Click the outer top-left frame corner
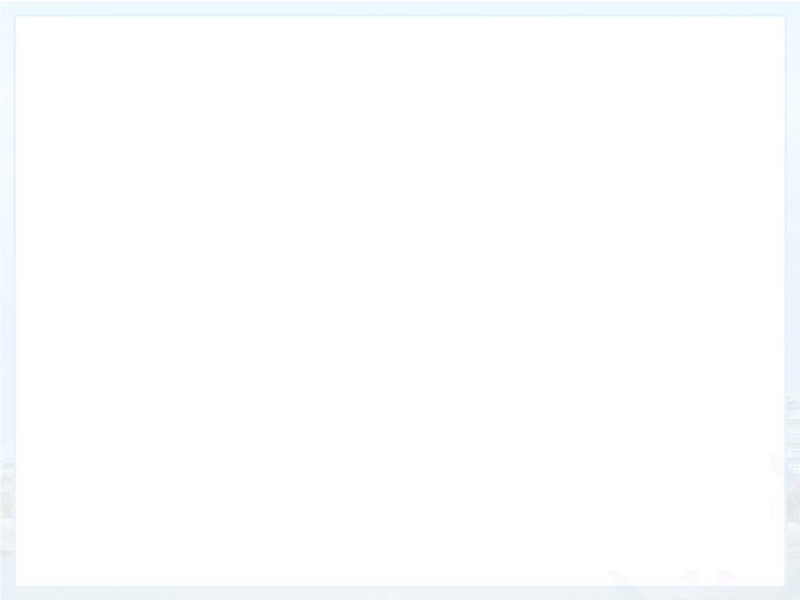The image size is (800, 600). [x=4, y=4]
